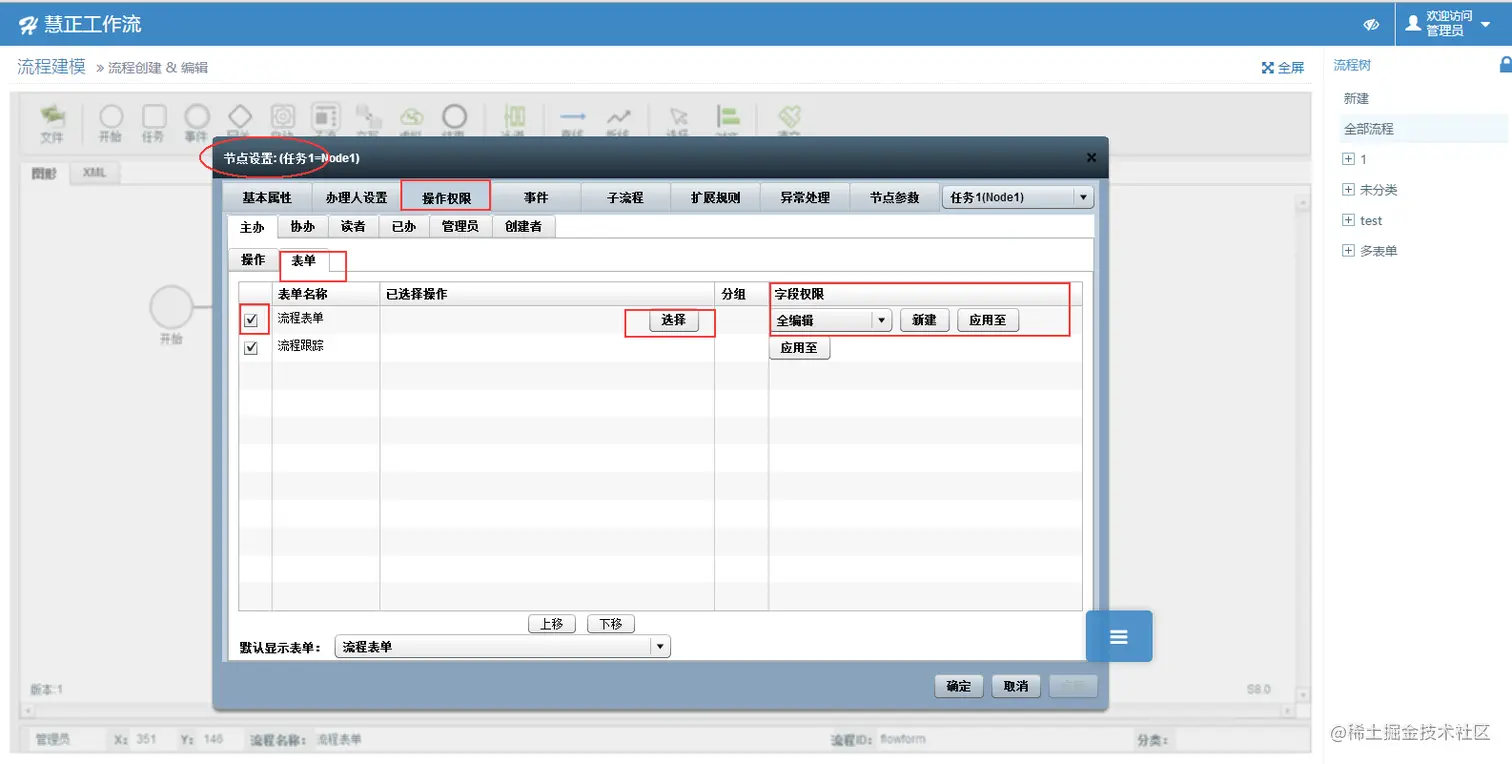Image resolution: width=1512 pixels, height=764 pixels.
Task: Toggle the eye visibility icon in the top bar
Action: click(x=1371, y=24)
